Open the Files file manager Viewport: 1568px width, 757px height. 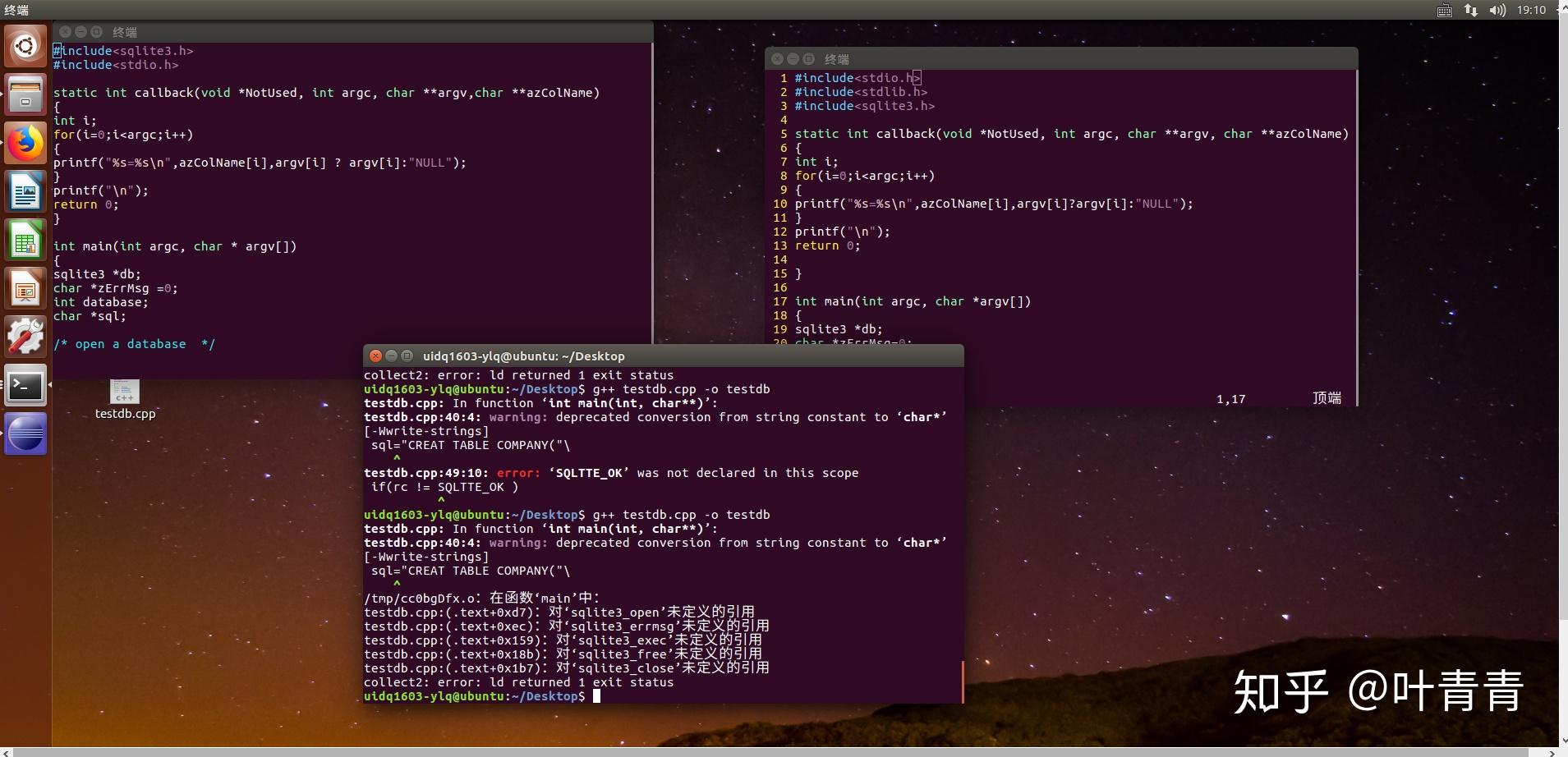point(25,94)
